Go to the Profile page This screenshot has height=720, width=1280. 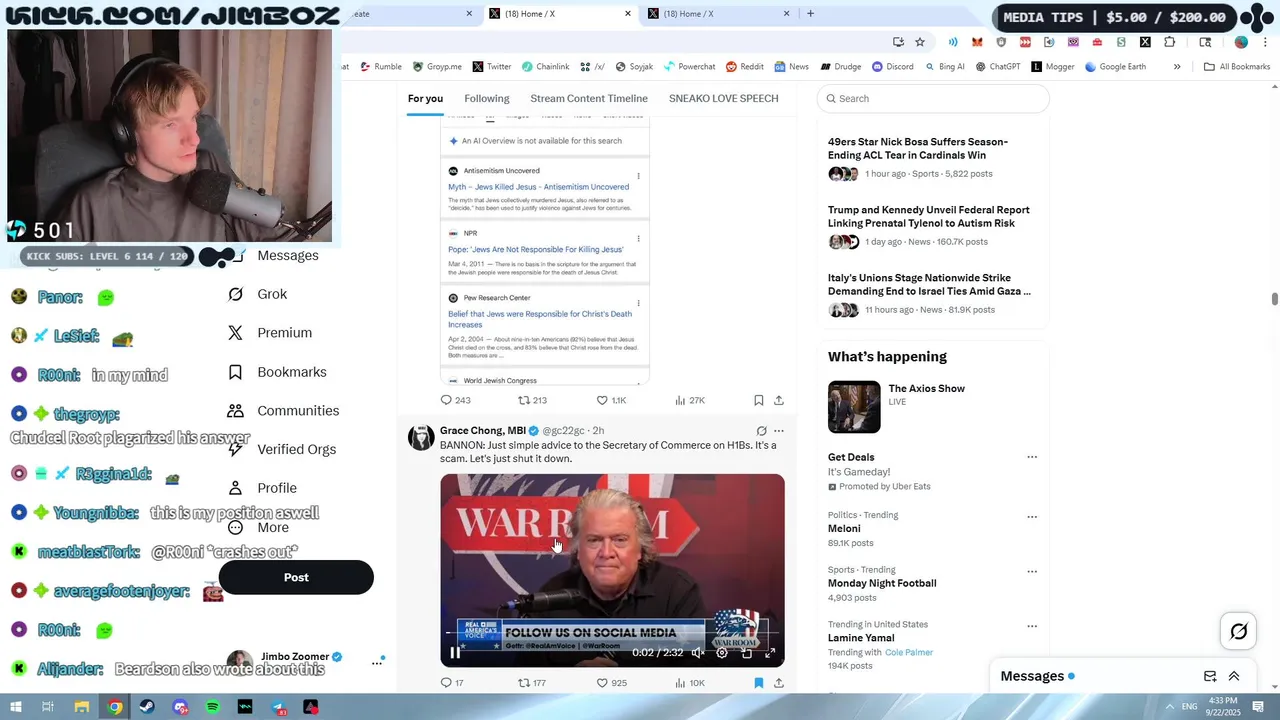tap(263, 488)
